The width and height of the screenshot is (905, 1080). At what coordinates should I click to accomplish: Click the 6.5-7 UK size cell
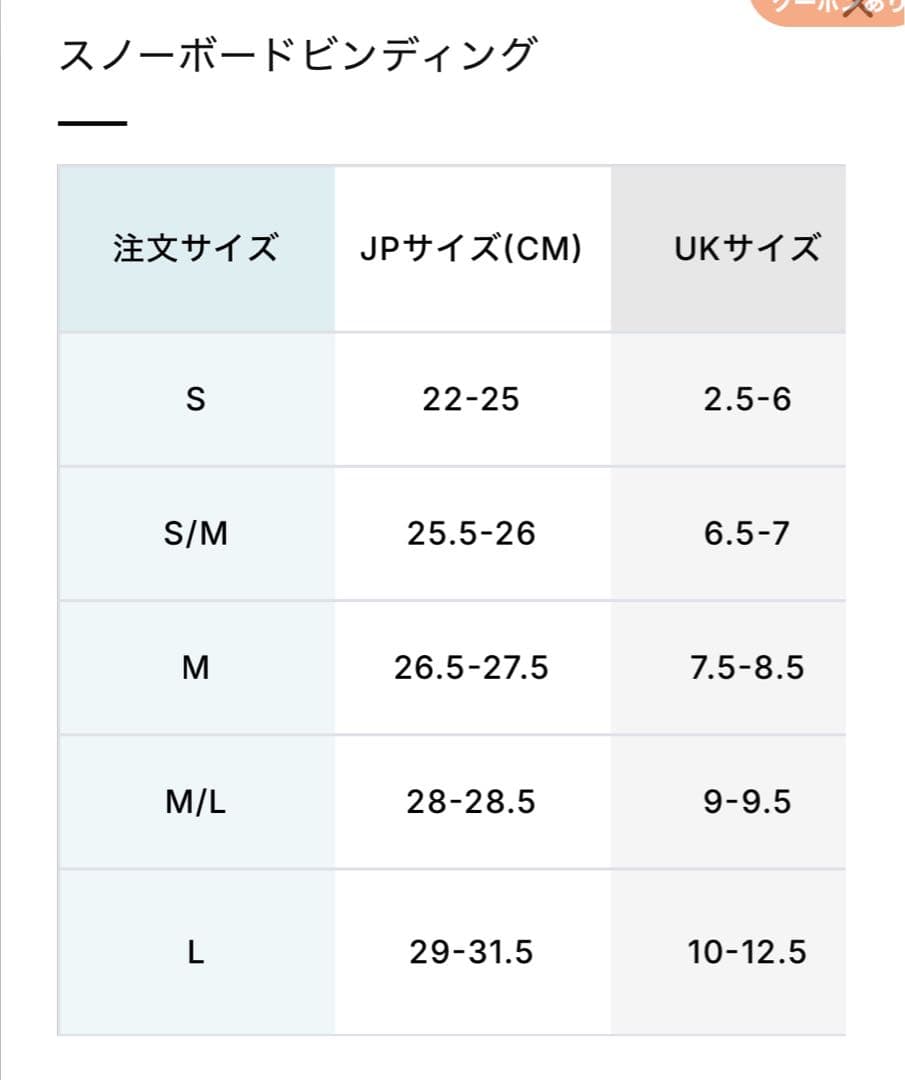[x=747, y=534]
